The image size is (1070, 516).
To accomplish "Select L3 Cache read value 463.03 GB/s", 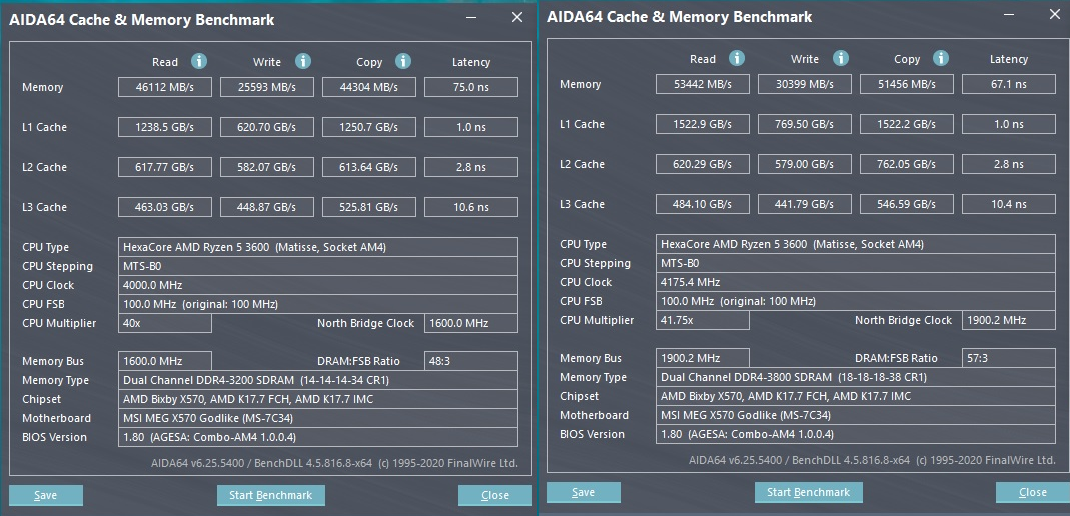I will (x=164, y=207).
